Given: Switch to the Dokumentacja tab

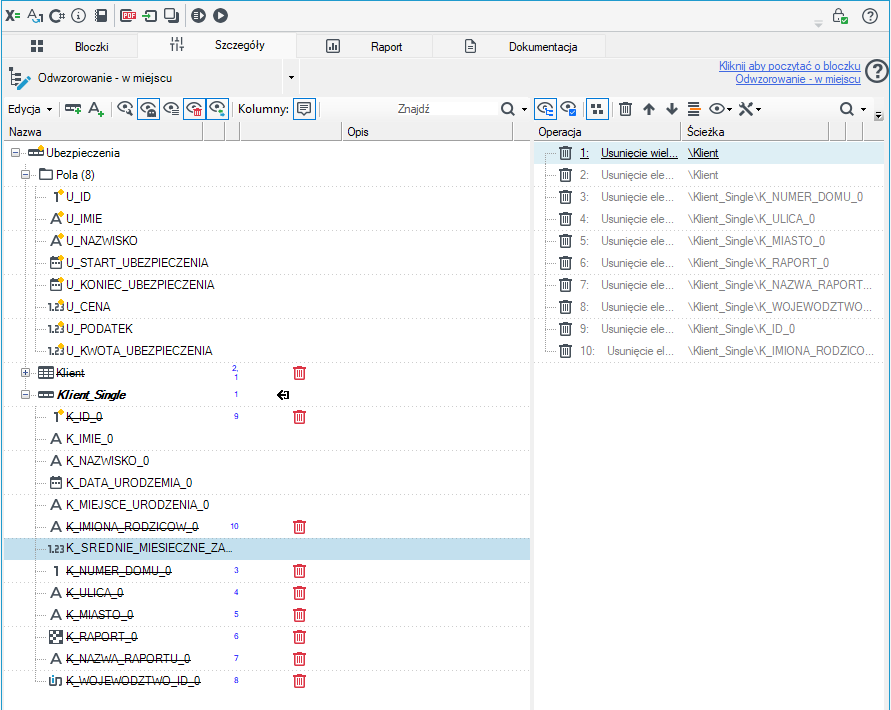Looking at the screenshot, I should coord(520,47).
